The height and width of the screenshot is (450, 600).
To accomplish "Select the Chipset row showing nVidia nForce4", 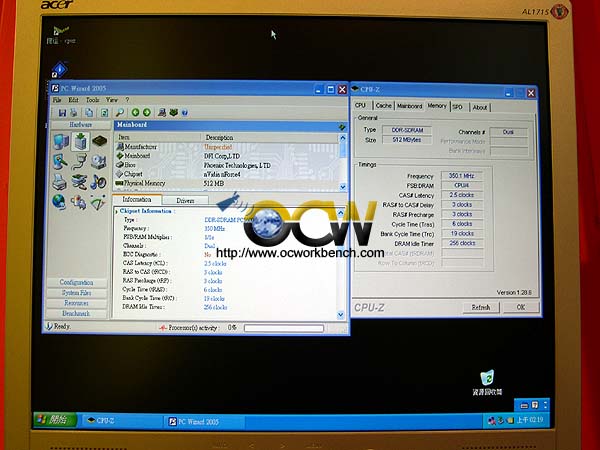I will [227, 174].
